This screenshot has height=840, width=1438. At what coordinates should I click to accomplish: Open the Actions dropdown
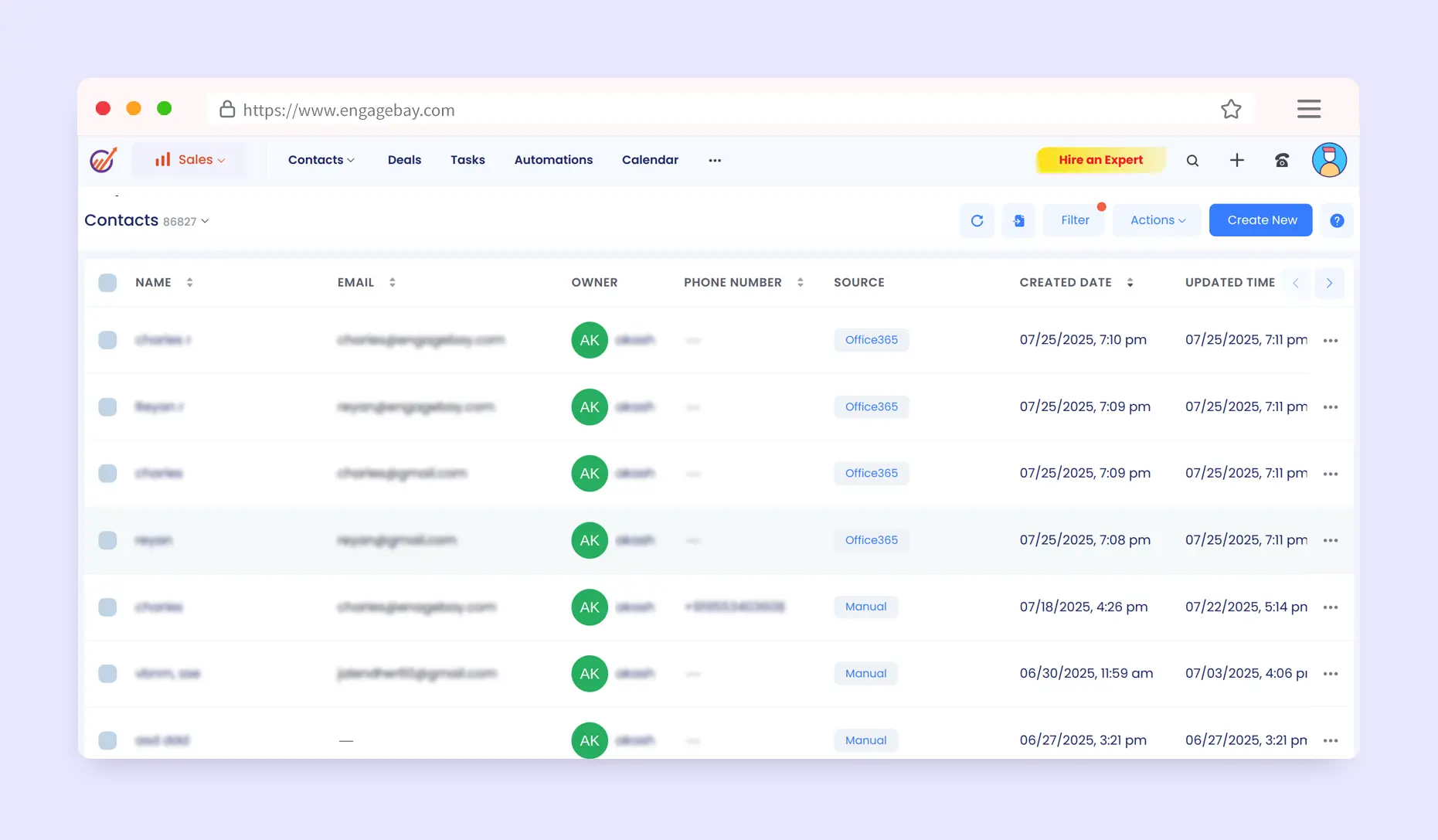pos(1157,221)
